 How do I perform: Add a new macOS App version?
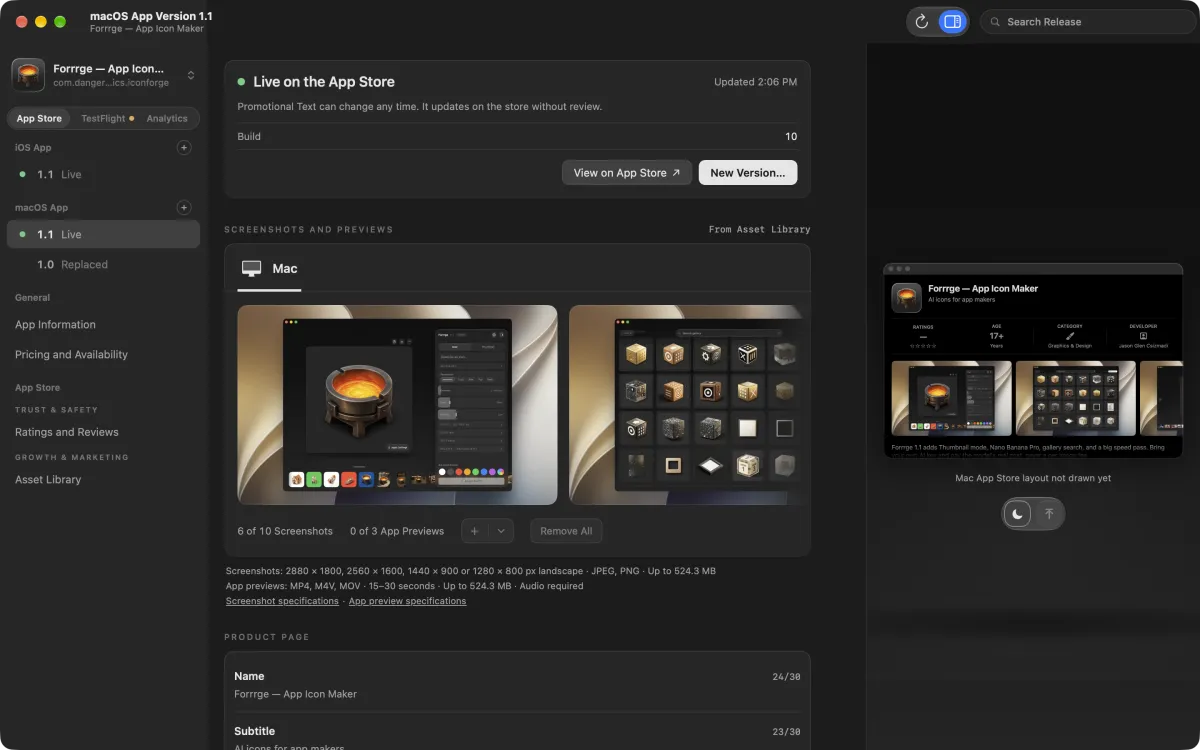pos(184,208)
